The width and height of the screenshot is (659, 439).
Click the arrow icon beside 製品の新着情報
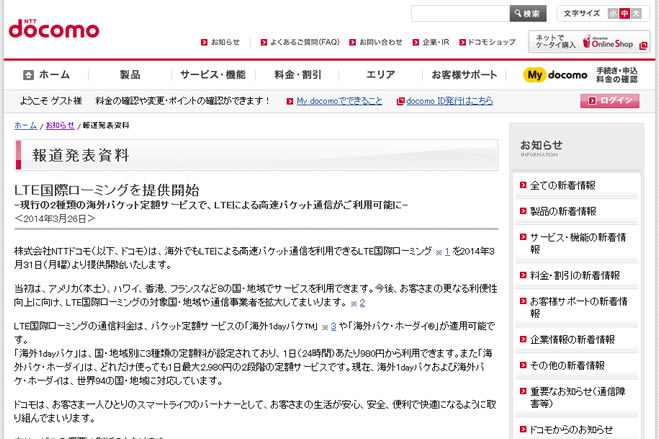pos(523,211)
